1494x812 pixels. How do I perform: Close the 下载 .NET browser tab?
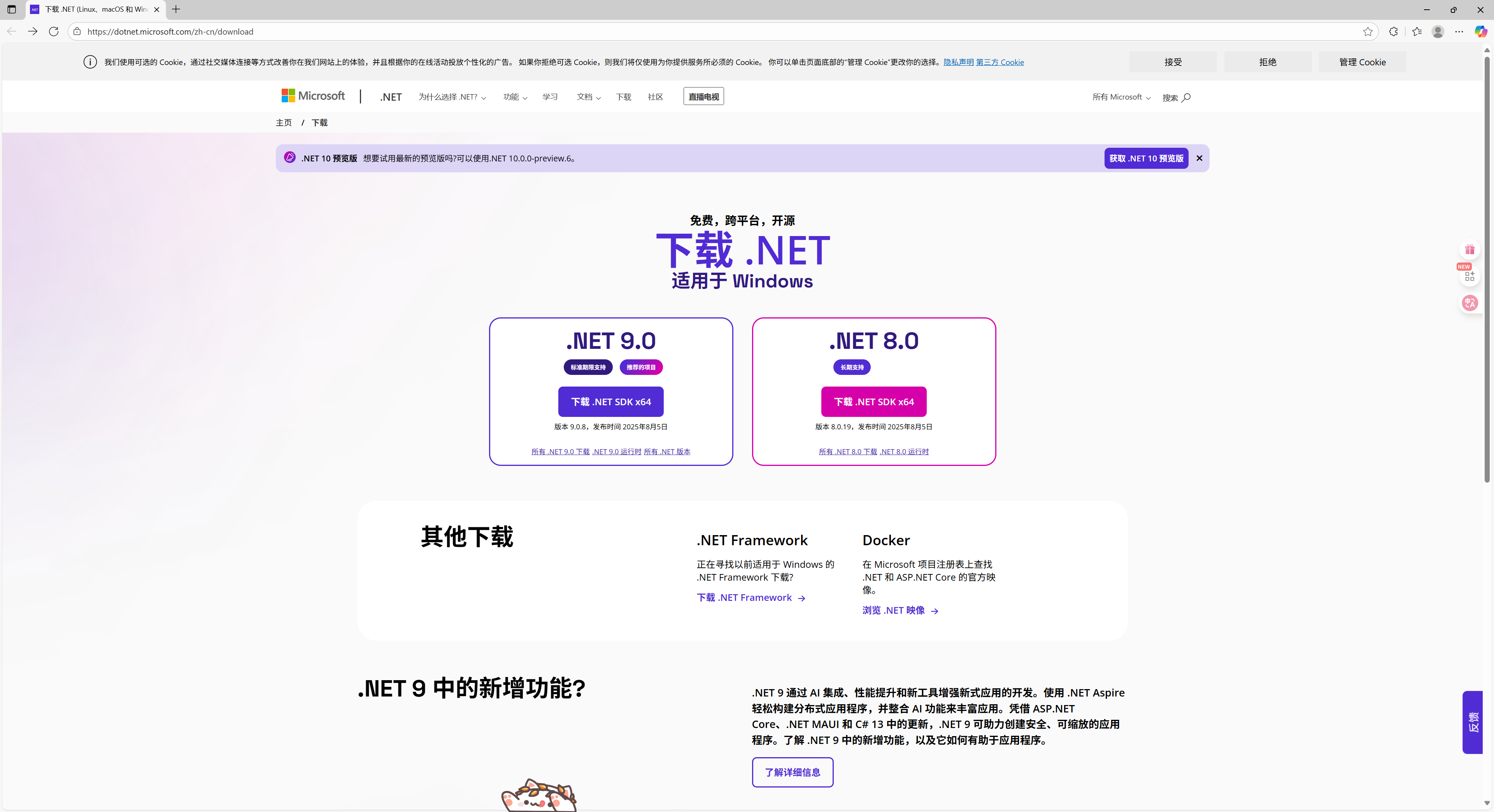point(156,9)
